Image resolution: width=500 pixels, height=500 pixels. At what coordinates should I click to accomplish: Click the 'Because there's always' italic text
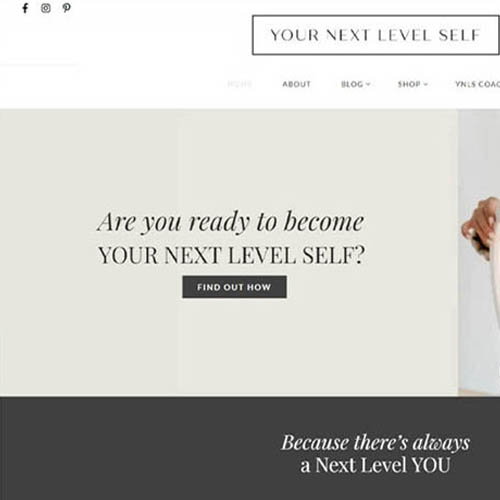coord(376,443)
